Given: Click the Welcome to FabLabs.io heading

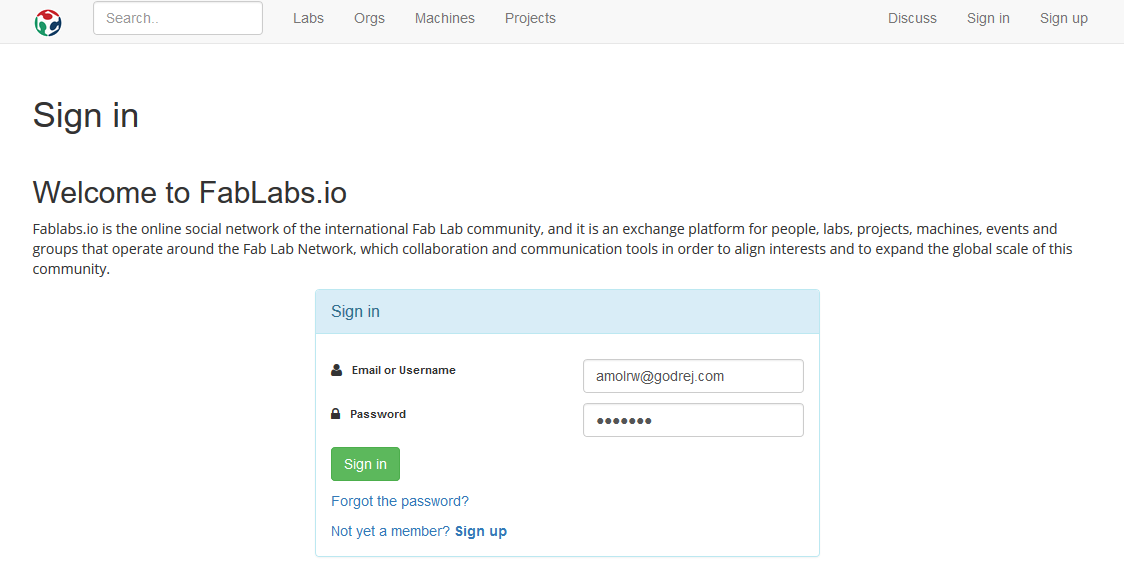Looking at the screenshot, I should 190,192.
